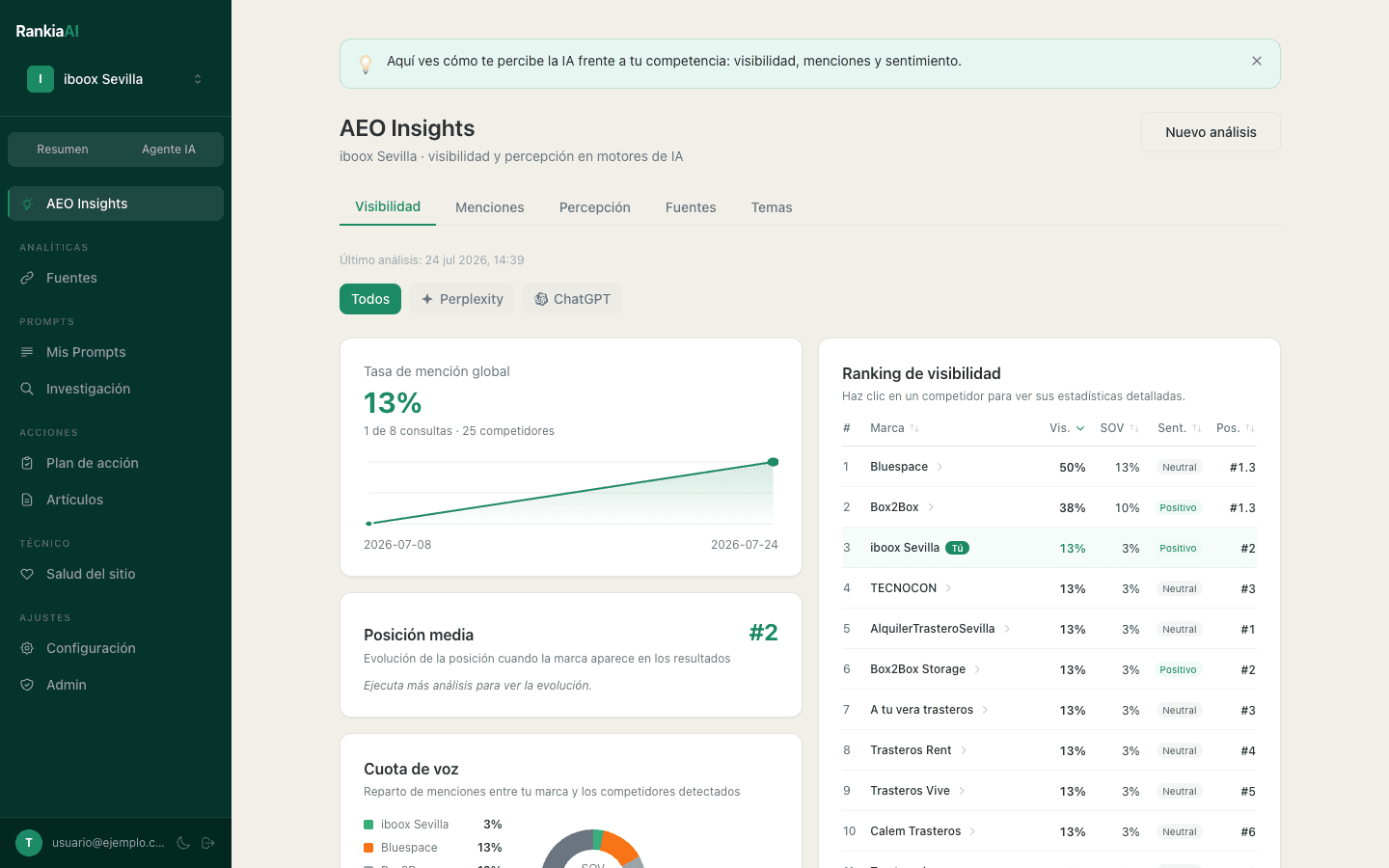Switch to Resumen mode
This screenshot has width=1389, height=868.
[63, 149]
